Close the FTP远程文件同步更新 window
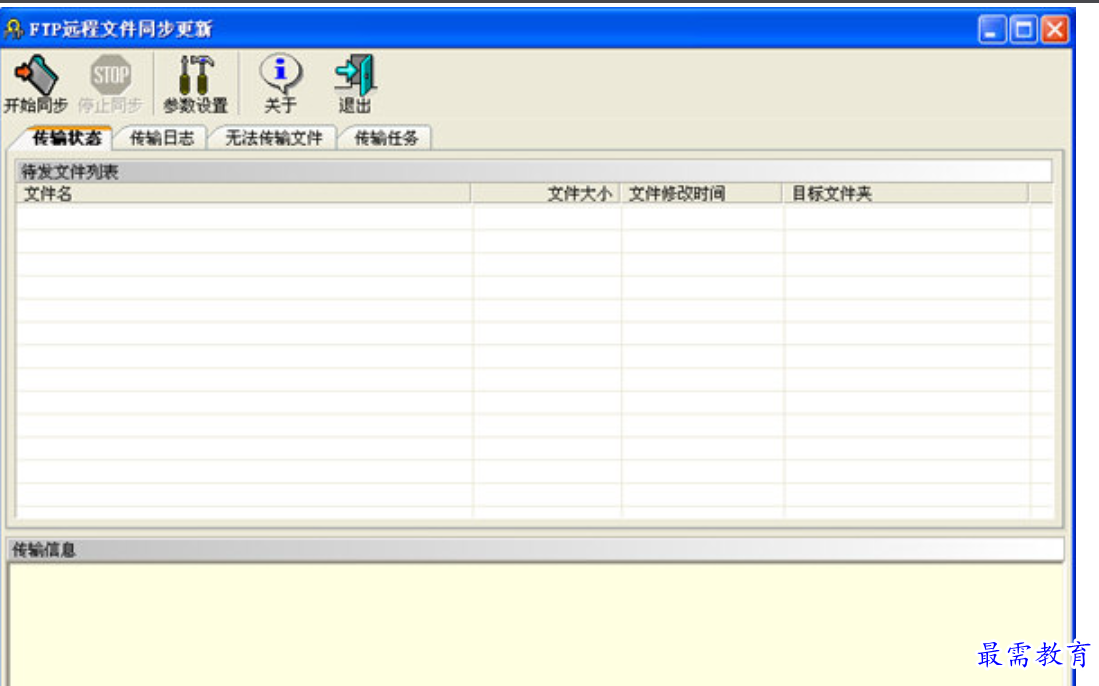Screen dimensions: 1099x686 click(x=1055, y=29)
